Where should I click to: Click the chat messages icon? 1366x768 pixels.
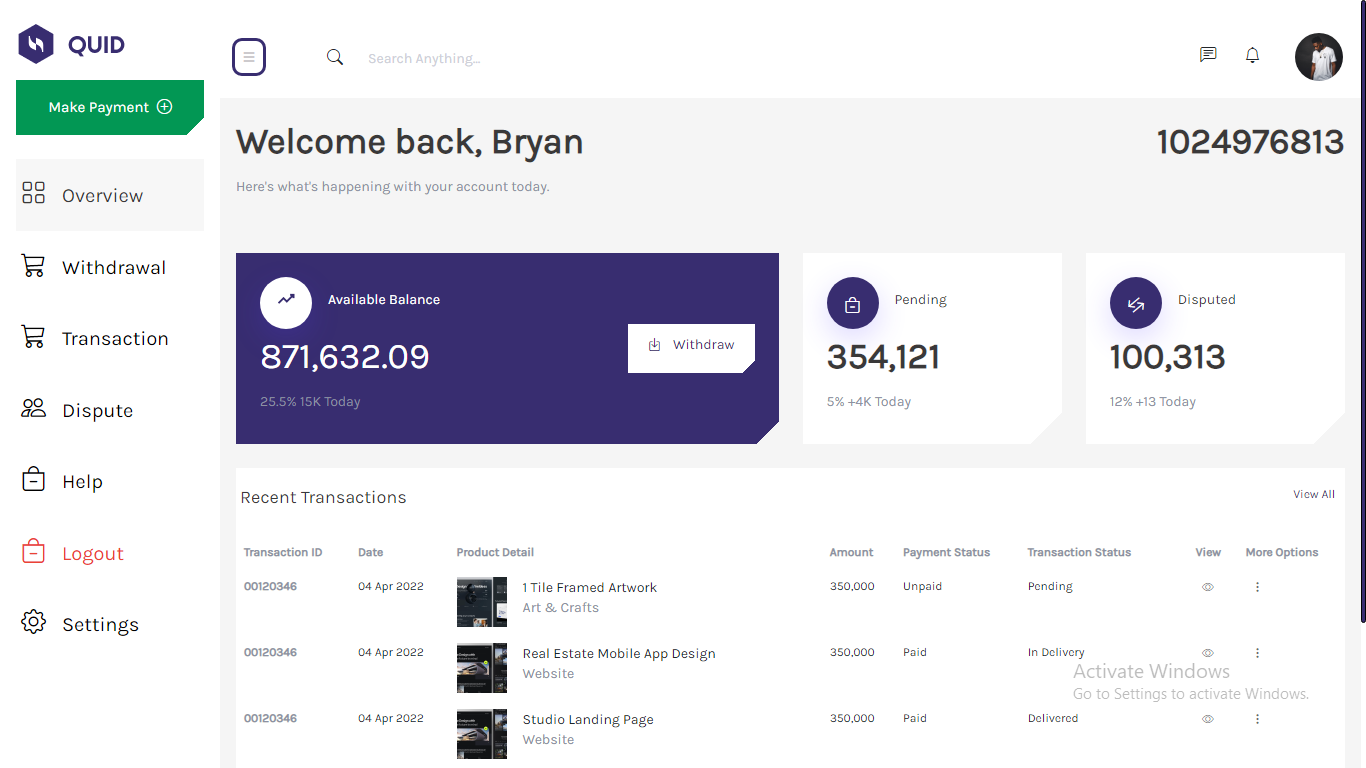(x=1208, y=55)
